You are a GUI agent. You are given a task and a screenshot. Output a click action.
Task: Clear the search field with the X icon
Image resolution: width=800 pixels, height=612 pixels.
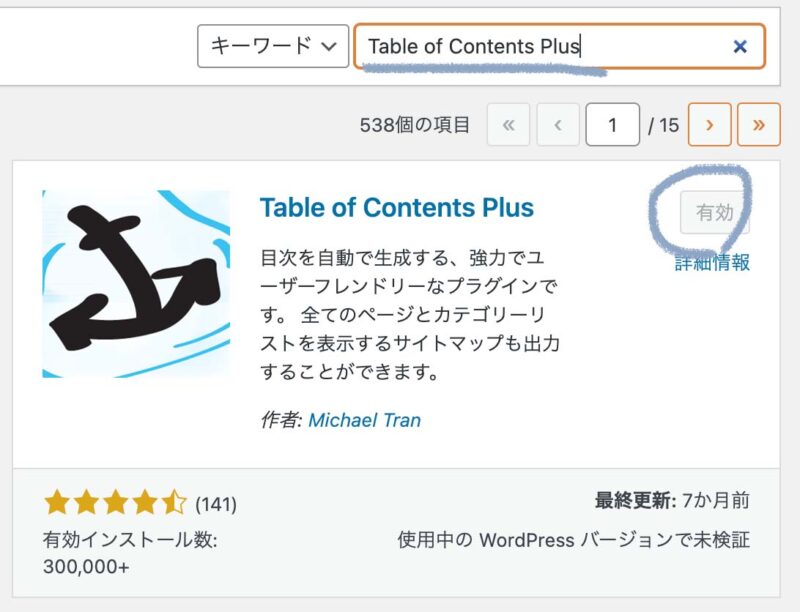(x=740, y=46)
